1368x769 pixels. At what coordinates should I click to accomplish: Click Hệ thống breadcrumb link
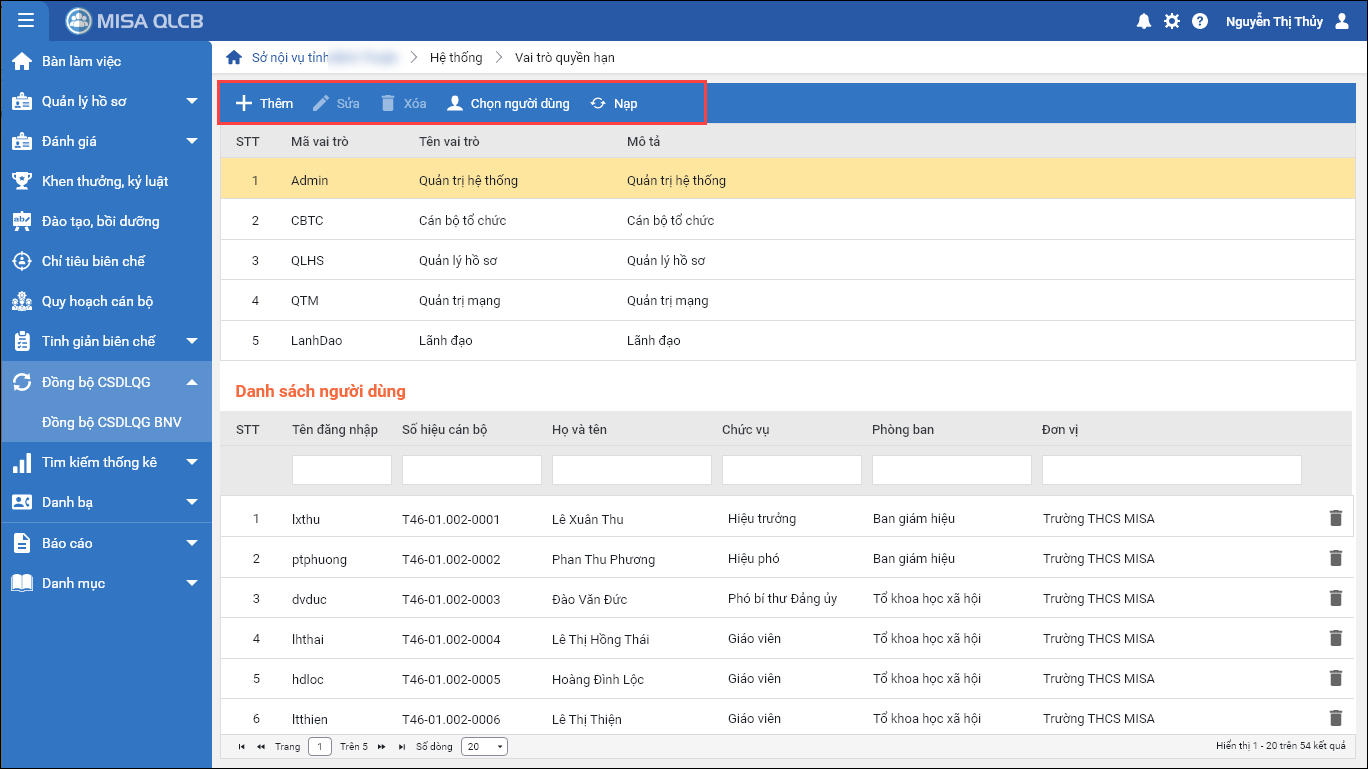pos(456,57)
